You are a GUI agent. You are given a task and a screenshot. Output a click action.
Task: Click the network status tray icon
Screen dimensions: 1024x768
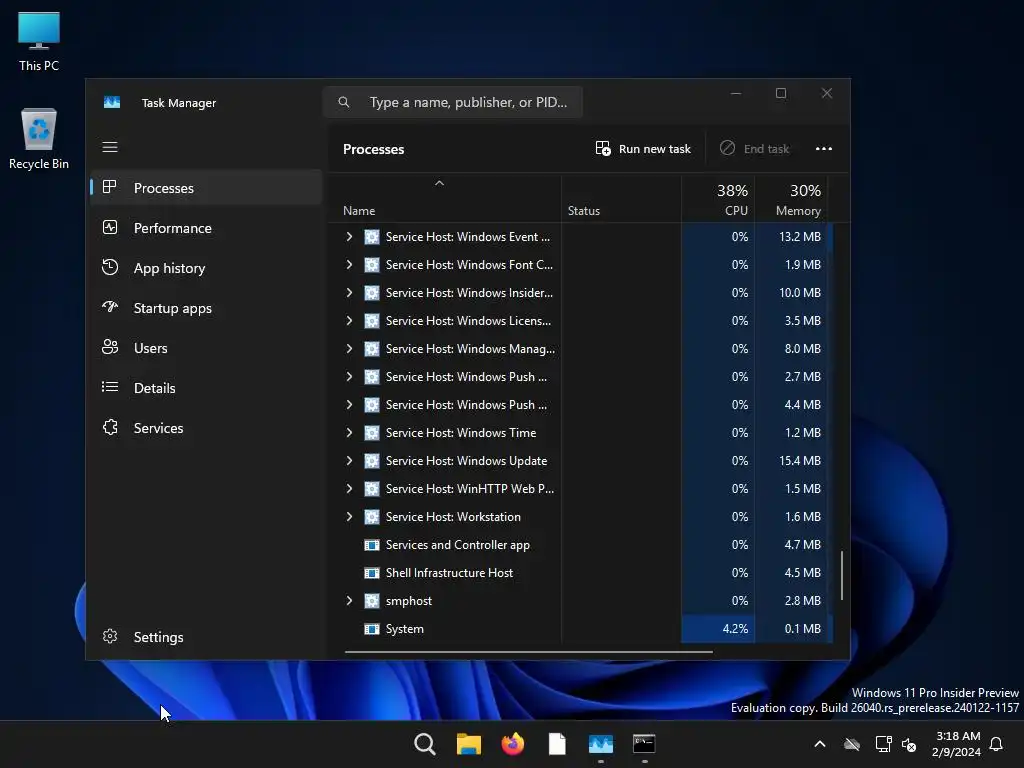(x=883, y=744)
